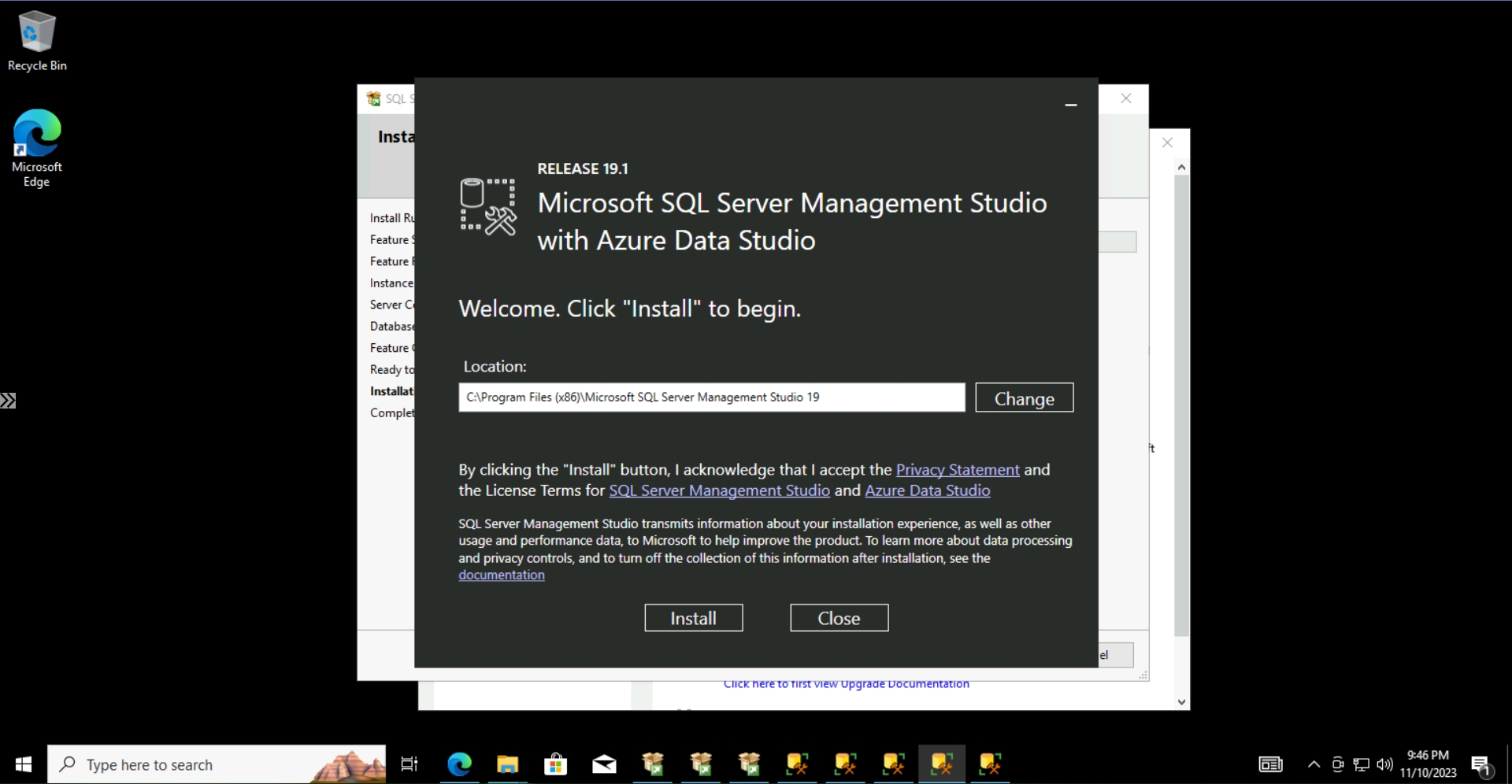The image size is (1512, 784).
Task: Open the notification center icon
Action: click(1481, 764)
